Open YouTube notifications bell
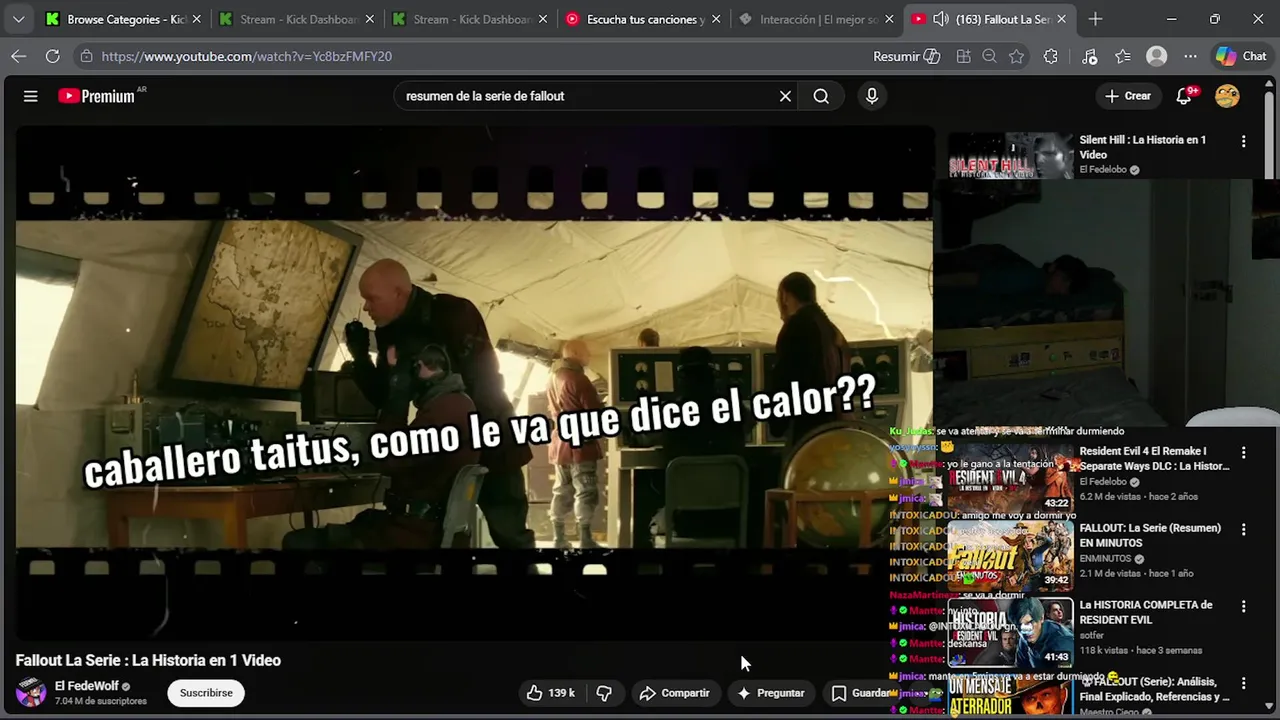Screen dimensions: 1280x720 [1184, 96]
